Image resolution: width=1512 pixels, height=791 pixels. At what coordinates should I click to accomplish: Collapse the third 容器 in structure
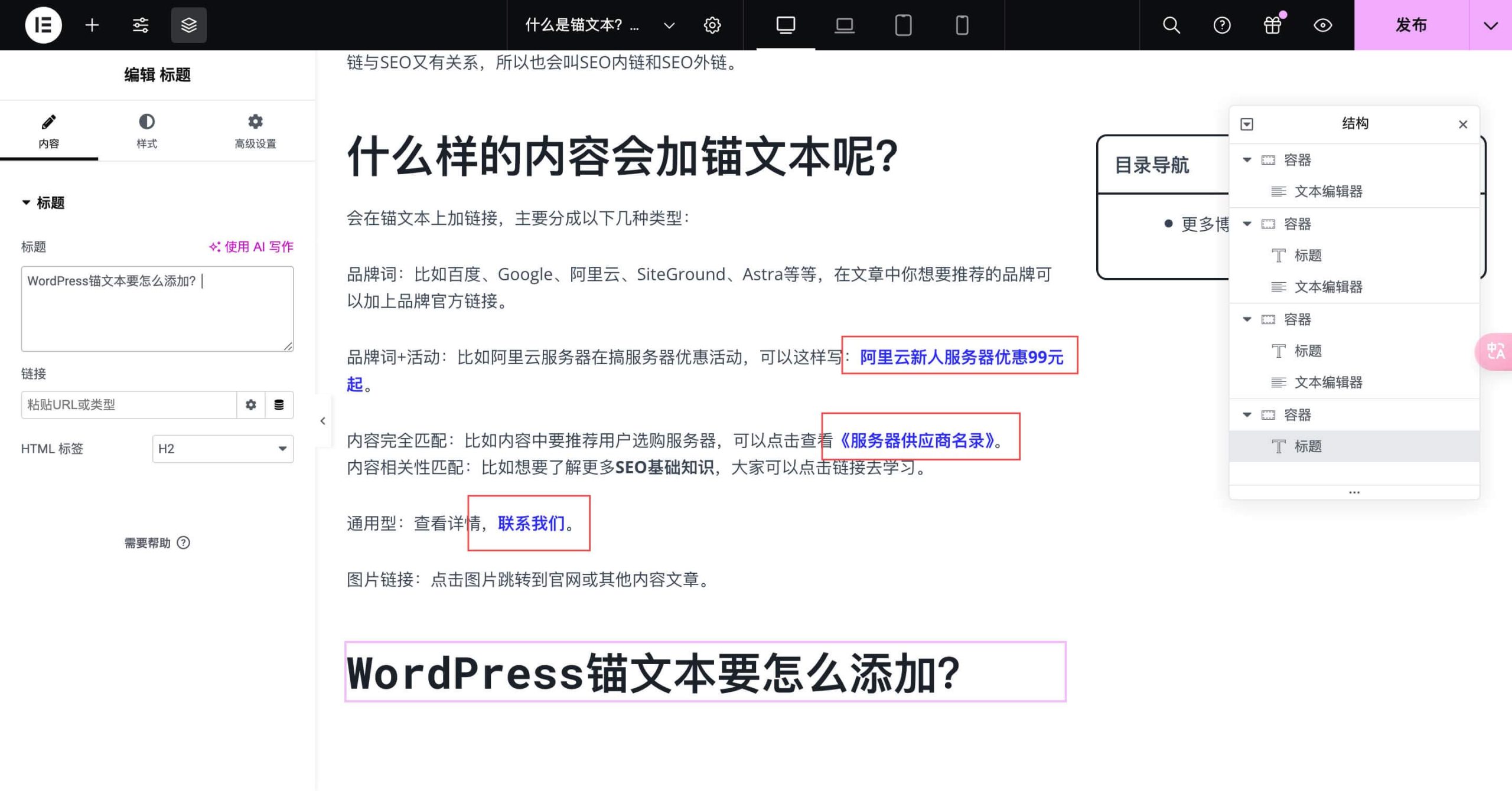[x=1247, y=319]
